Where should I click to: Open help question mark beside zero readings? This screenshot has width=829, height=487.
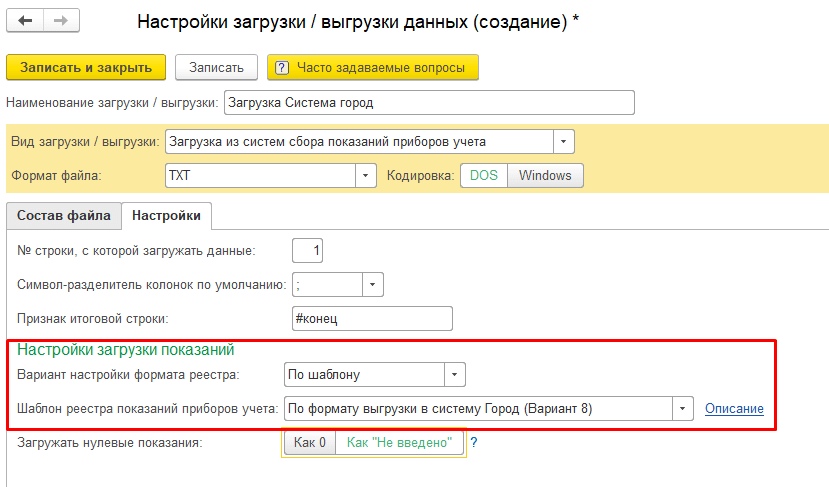(x=474, y=443)
